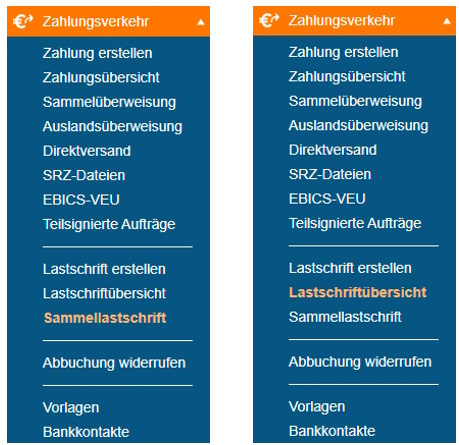Go to Direktversand in left menu
459x445 pixels.
pyautogui.click(x=87, y=151)
